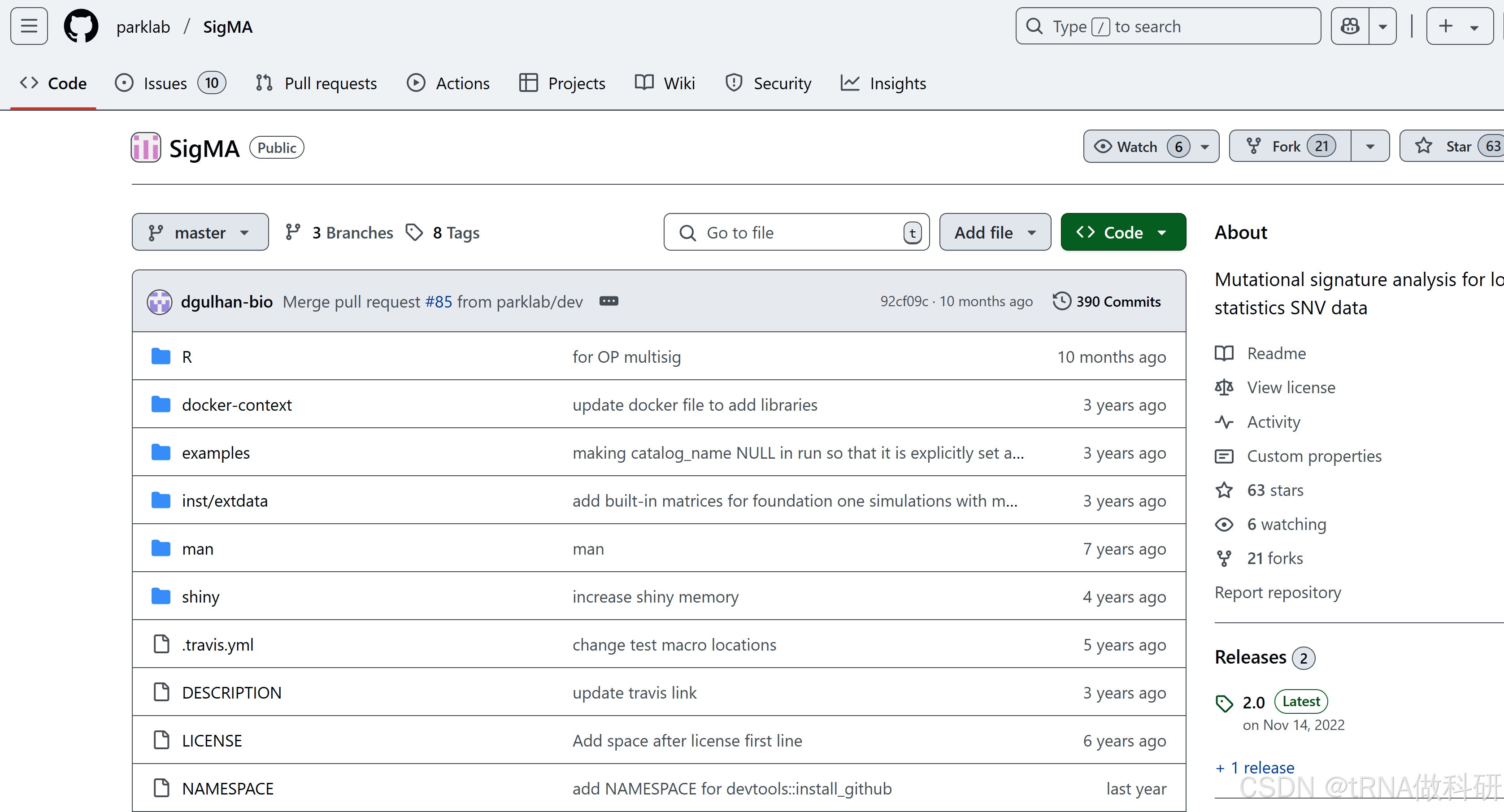The image size is (1504, 812).
Task: Open the Watch options dropdown arrow
Action: pyautogui.click(x=1204, y=147)
